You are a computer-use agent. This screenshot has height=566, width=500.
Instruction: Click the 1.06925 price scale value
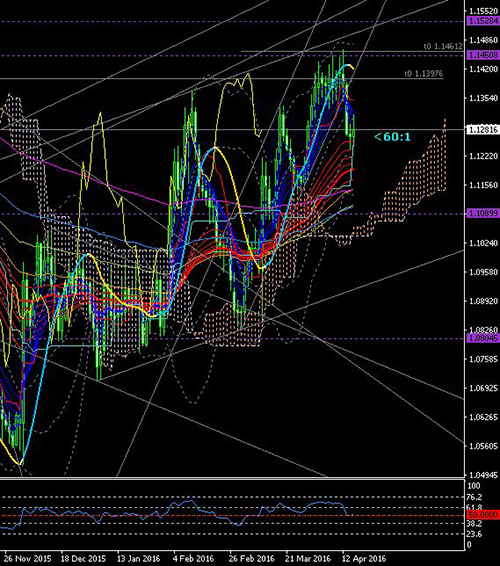[x=483, y=388]
